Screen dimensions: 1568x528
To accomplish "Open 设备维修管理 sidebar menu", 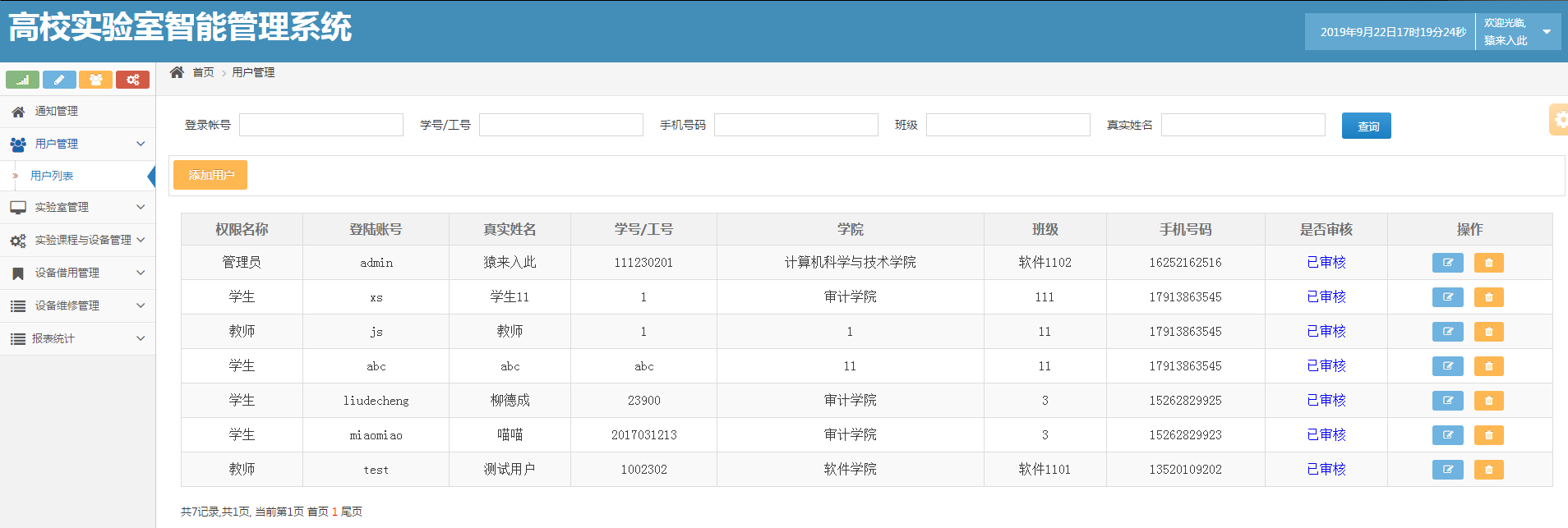I will click(x=77, y=305).
